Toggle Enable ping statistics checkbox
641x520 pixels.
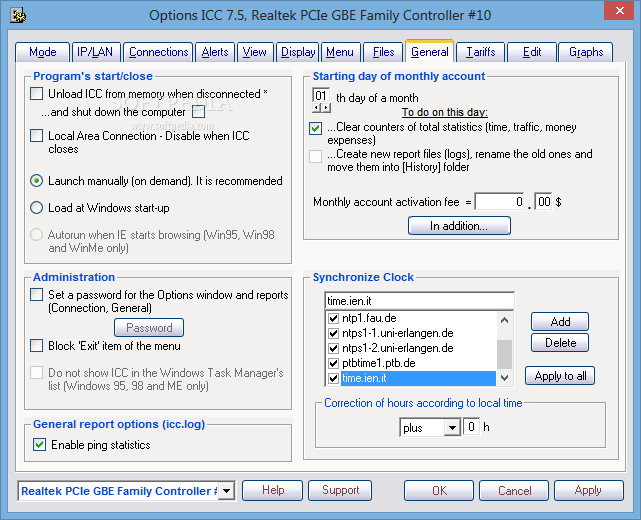pyautogui.click(x=39, y=444)
